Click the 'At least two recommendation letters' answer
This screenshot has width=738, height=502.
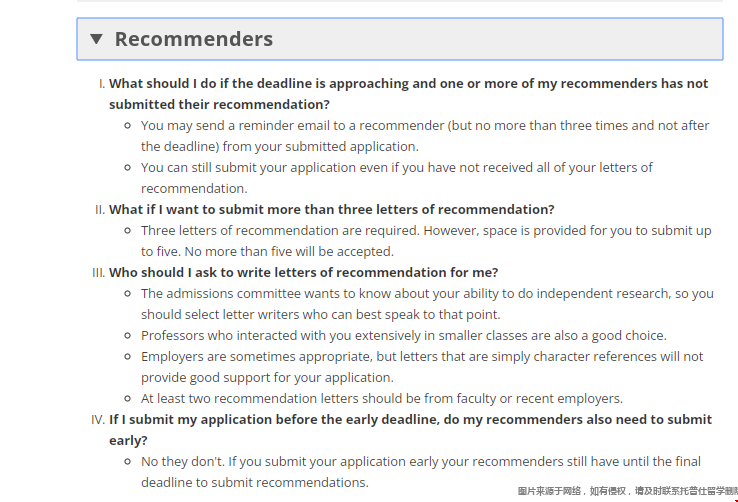(382, 398)
